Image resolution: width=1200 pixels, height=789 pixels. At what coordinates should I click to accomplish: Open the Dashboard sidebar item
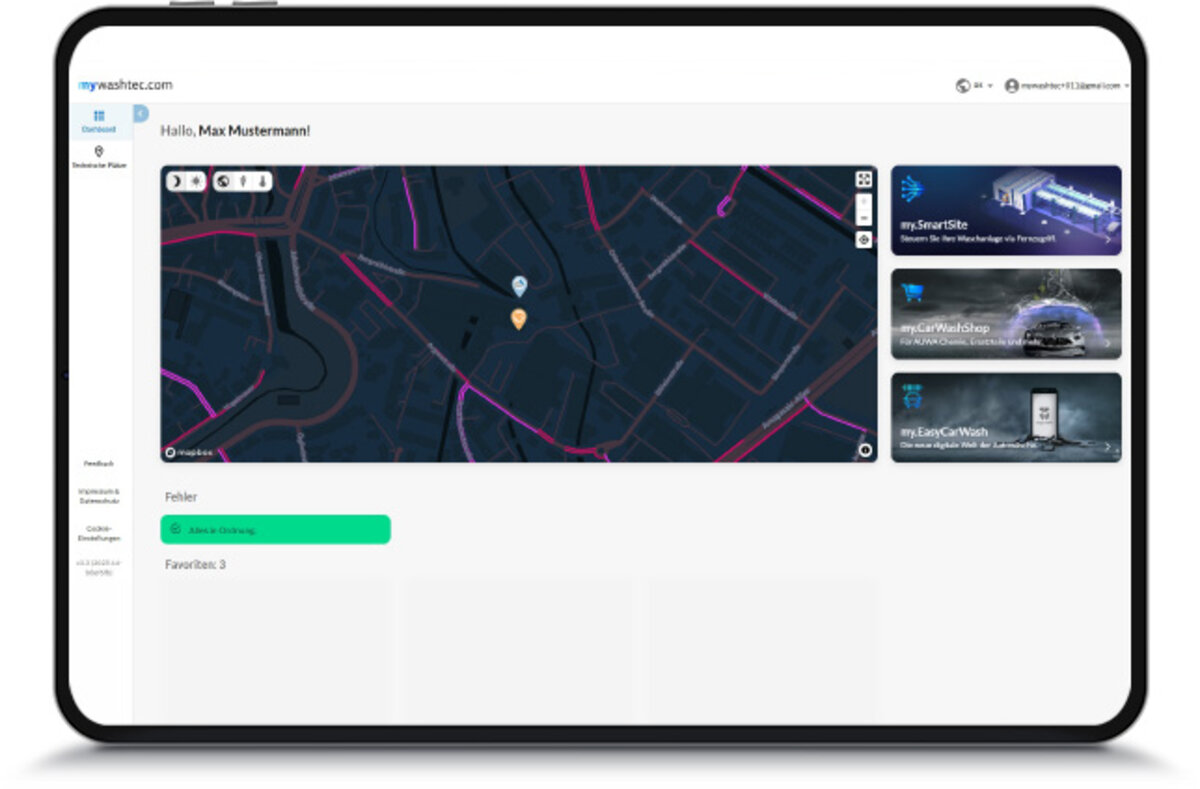coord(99,122)
